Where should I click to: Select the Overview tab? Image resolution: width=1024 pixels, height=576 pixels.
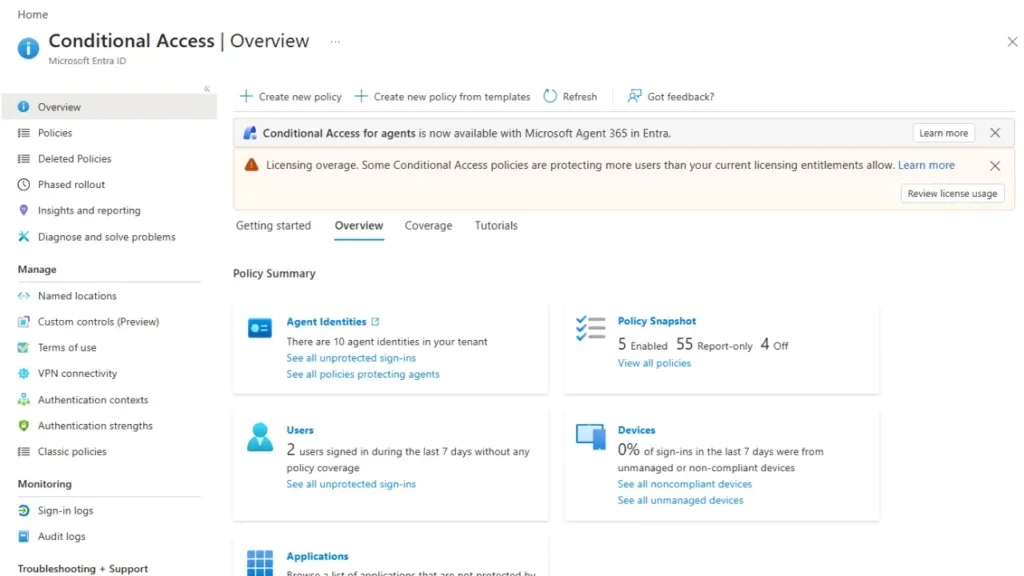(359, 225)
